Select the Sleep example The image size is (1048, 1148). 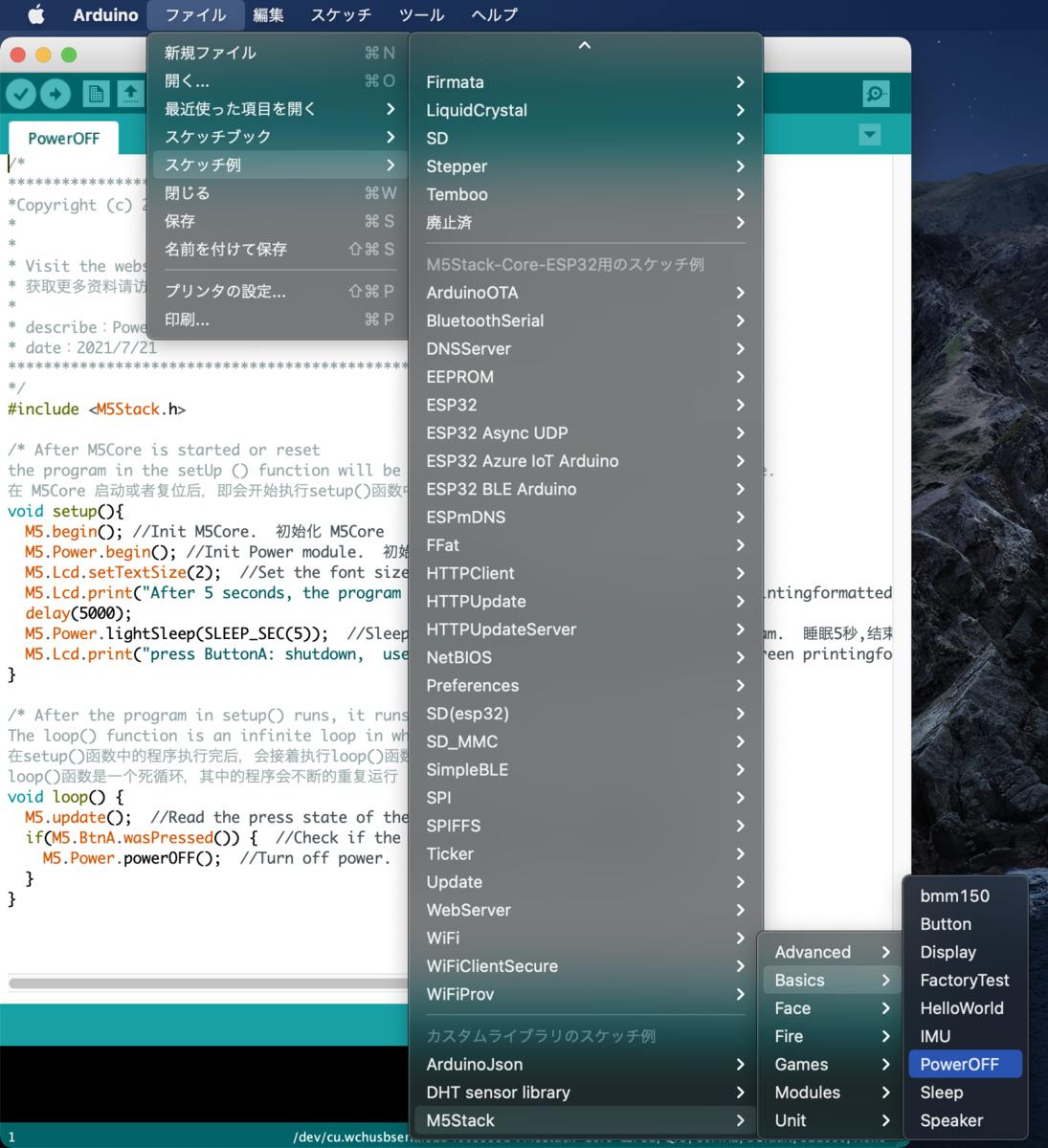tap(941, 1092)
